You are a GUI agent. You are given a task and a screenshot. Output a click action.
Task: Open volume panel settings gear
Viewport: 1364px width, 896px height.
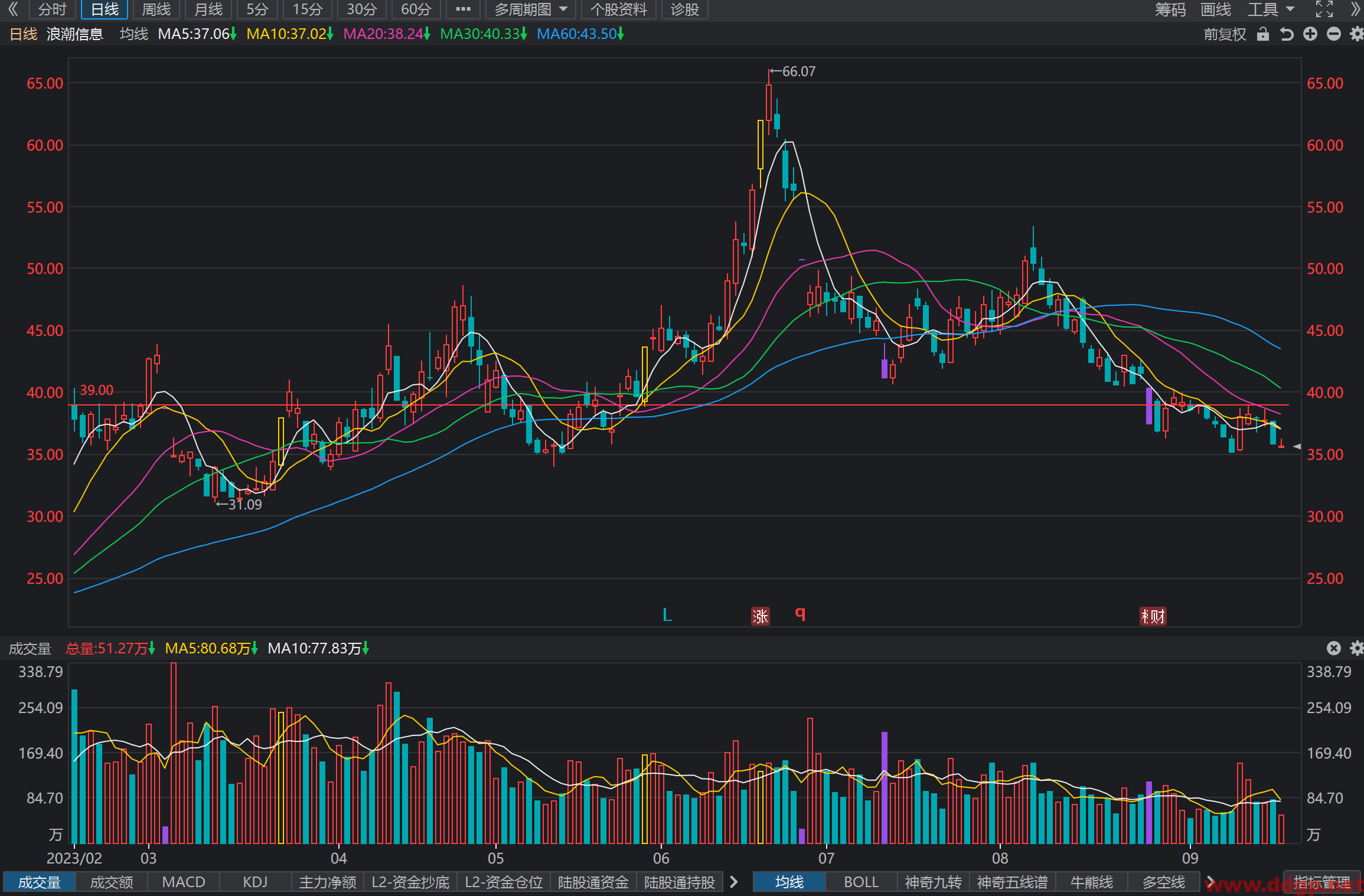point(1356,648)
